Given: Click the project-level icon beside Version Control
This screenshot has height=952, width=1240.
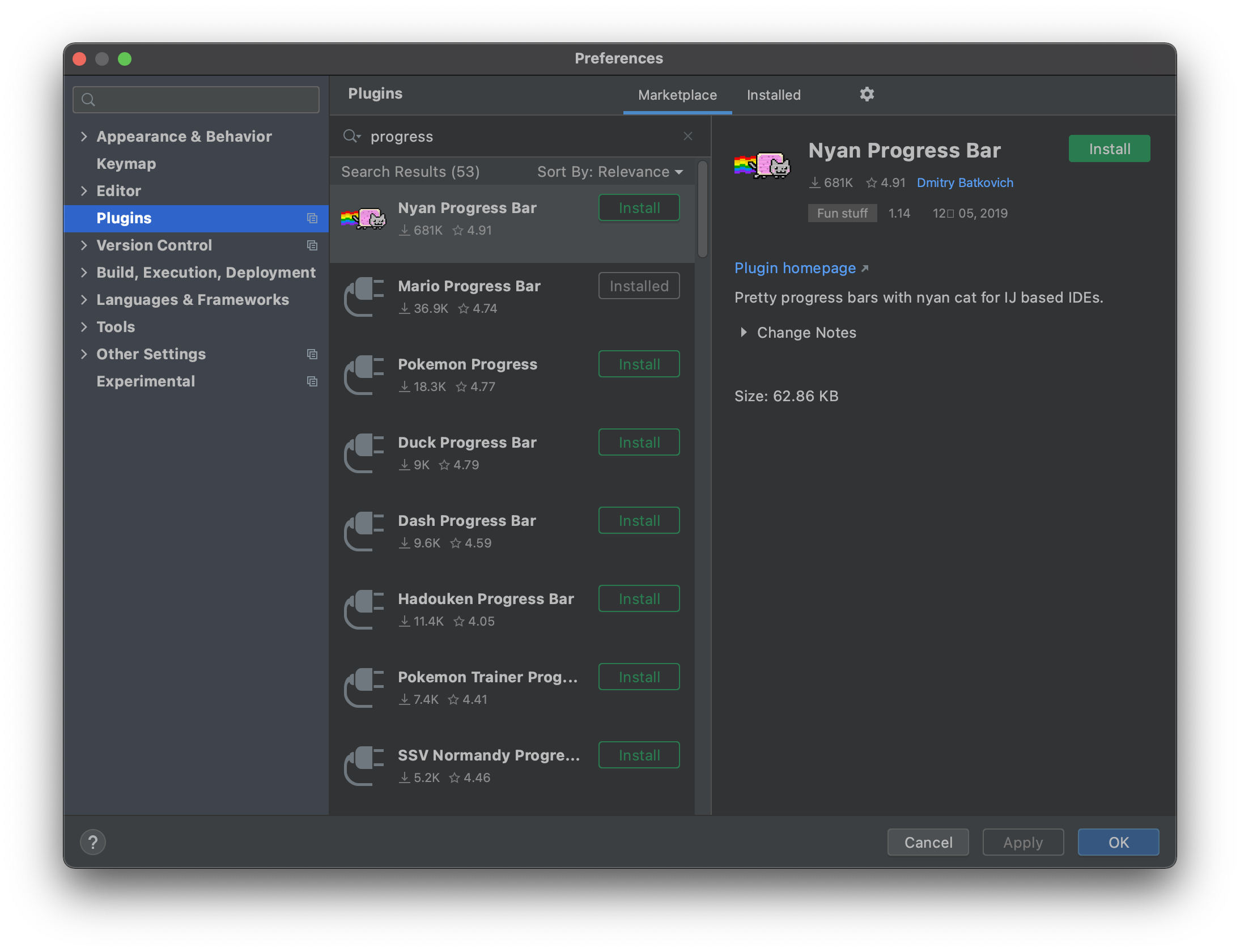Looking at the screenshot, I should 312,245.
